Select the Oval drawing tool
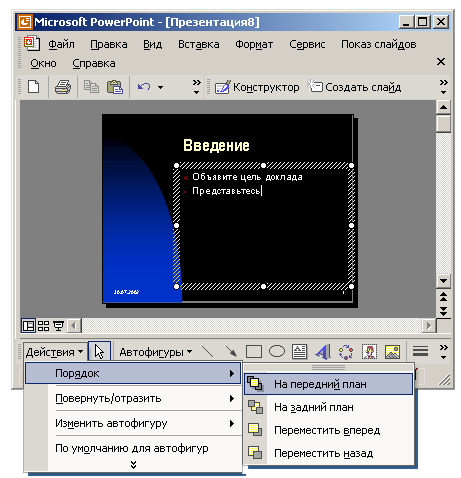This screenshot has height=478, width=461. tap(277, 351)
